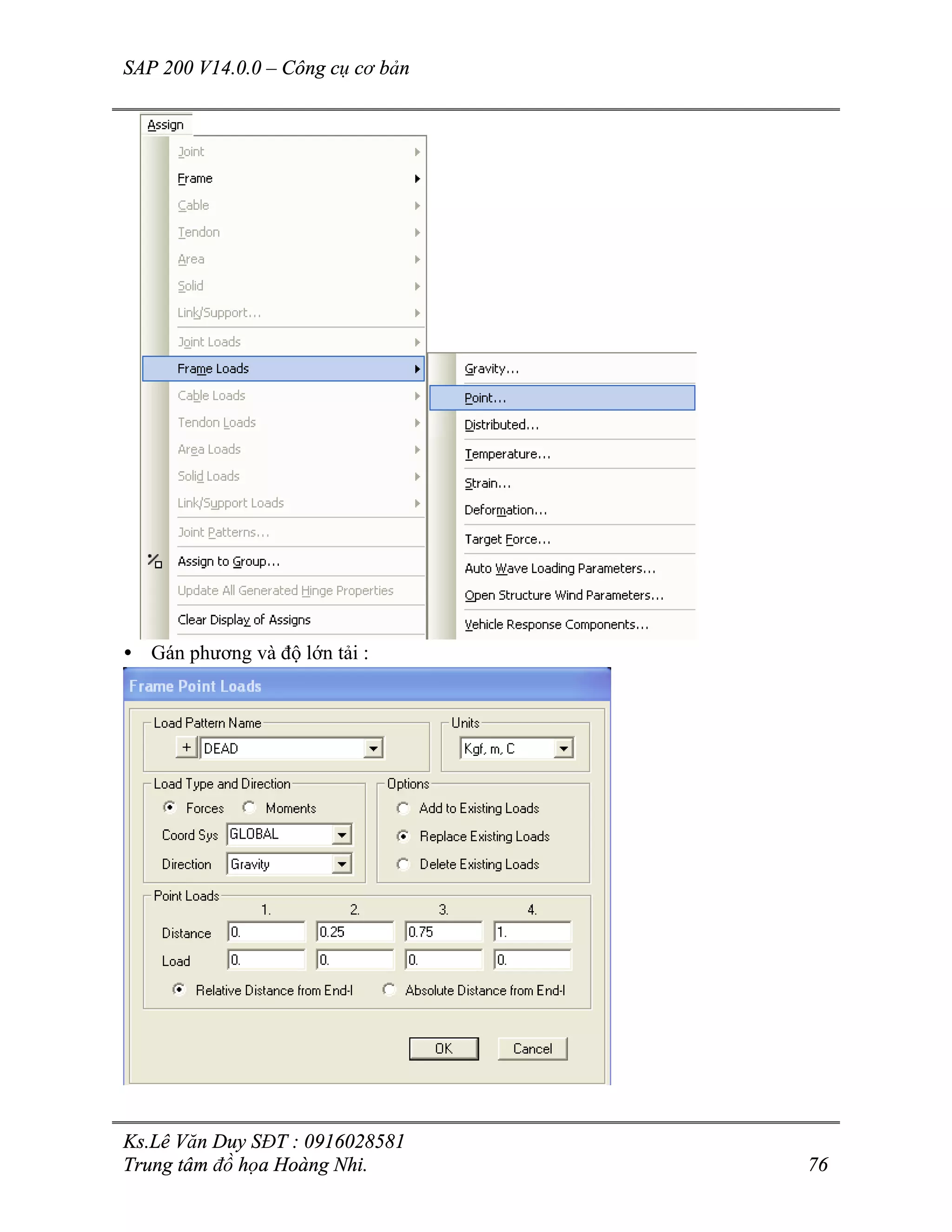Open Open Structure Wind Parameters
The image size is (952, 1232).
562,595
